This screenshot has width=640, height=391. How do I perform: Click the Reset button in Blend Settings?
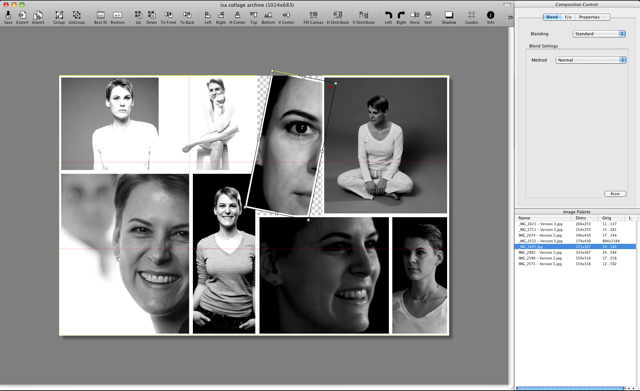pyautogui.click(x=615, y=193)
